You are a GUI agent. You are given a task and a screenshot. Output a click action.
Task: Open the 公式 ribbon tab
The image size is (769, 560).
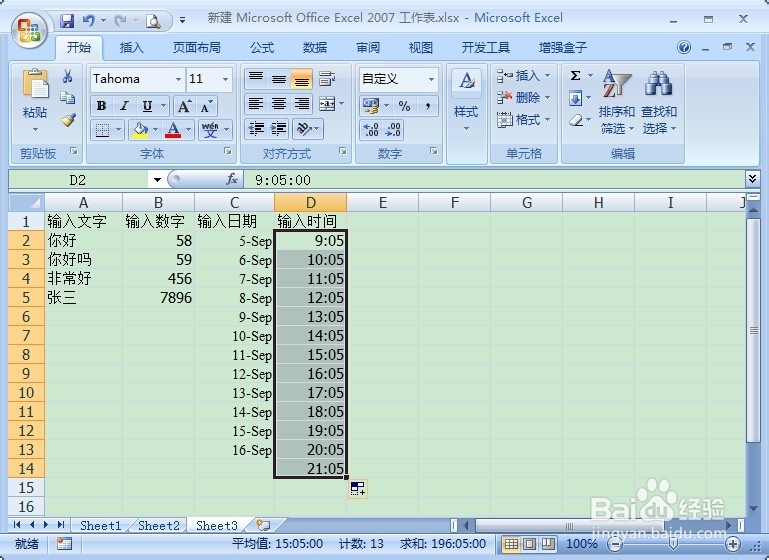coord(262,48)
